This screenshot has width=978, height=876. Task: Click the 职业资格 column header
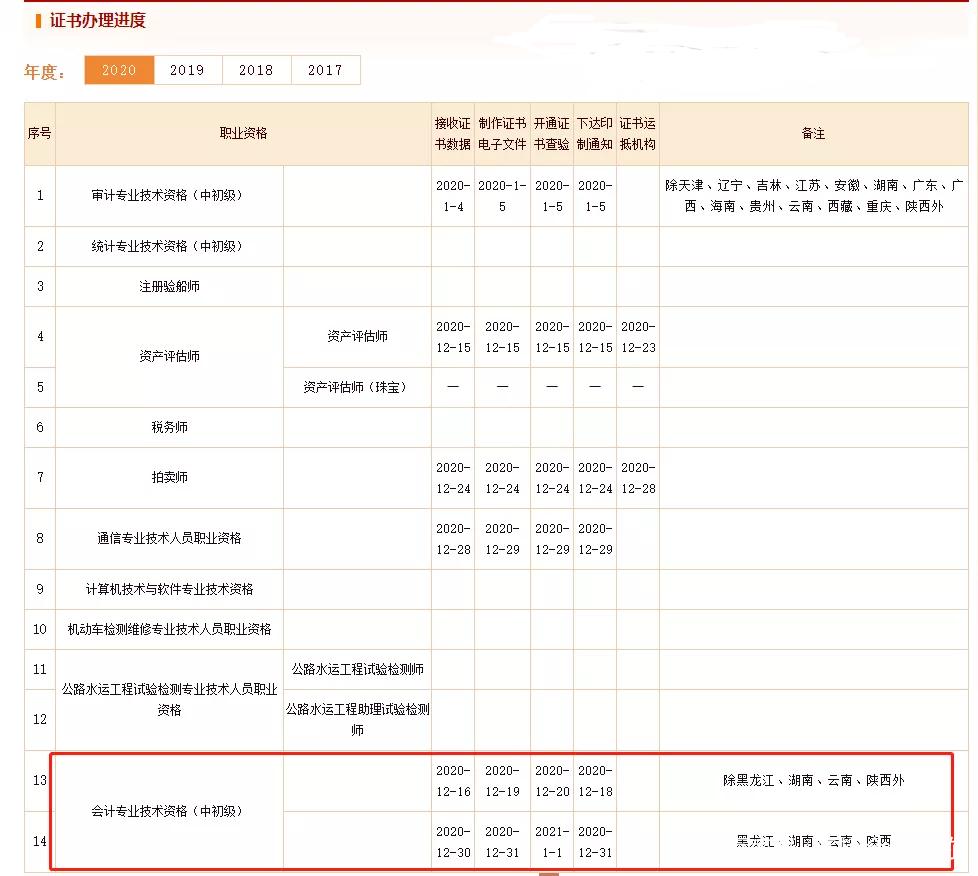tap(243, 134)
